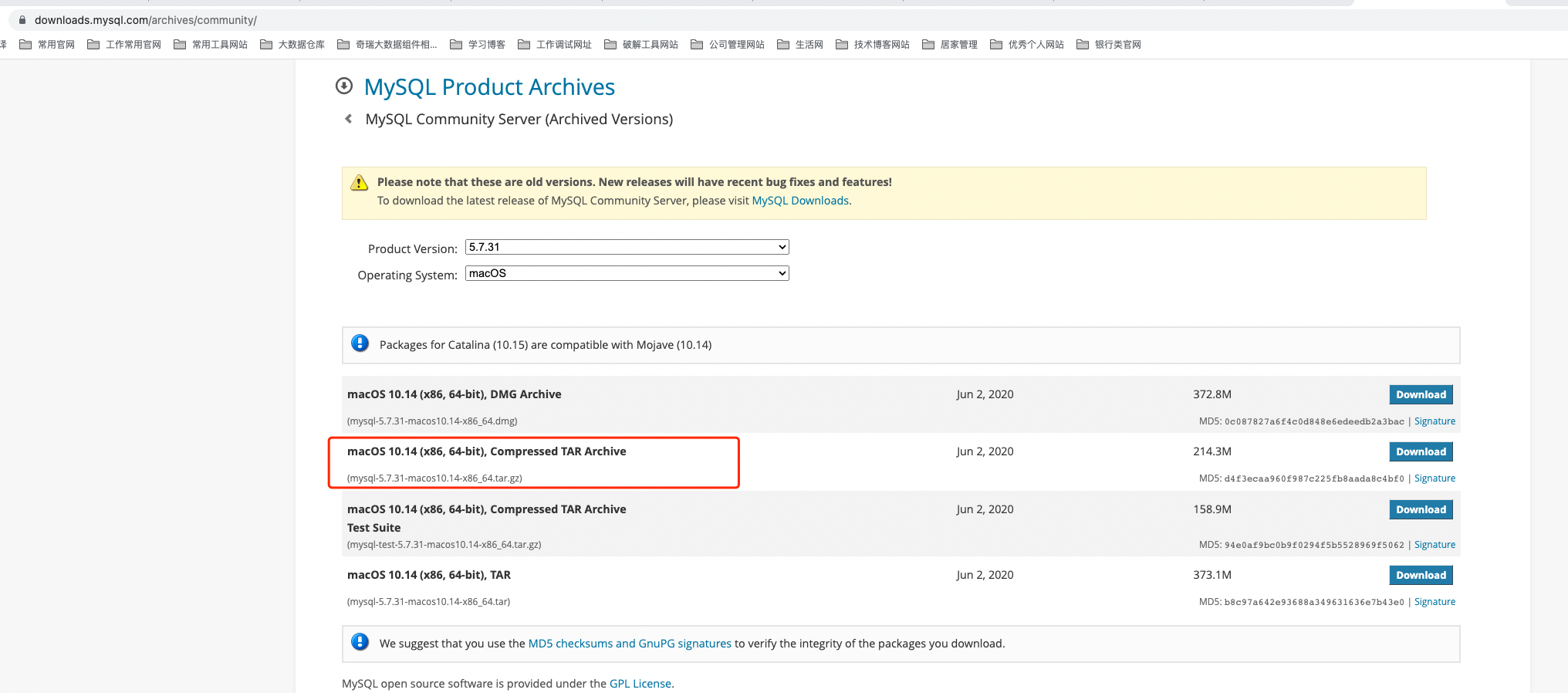This screenshot has height=693, width=1568.
Task: Click the yellow warning triangle icon
Action: pos(359,183)
